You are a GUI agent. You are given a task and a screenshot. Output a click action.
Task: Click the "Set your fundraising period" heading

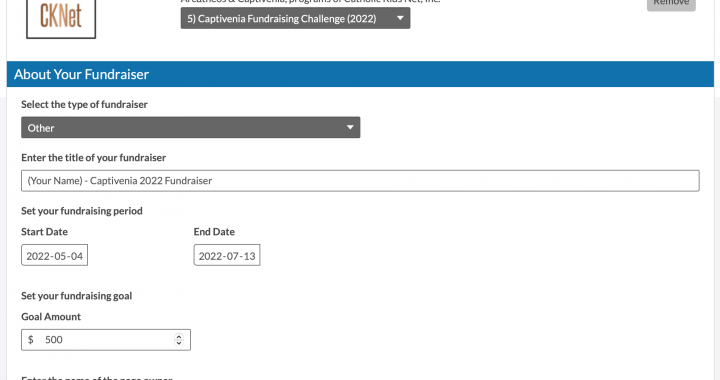(x=82, y=211)
